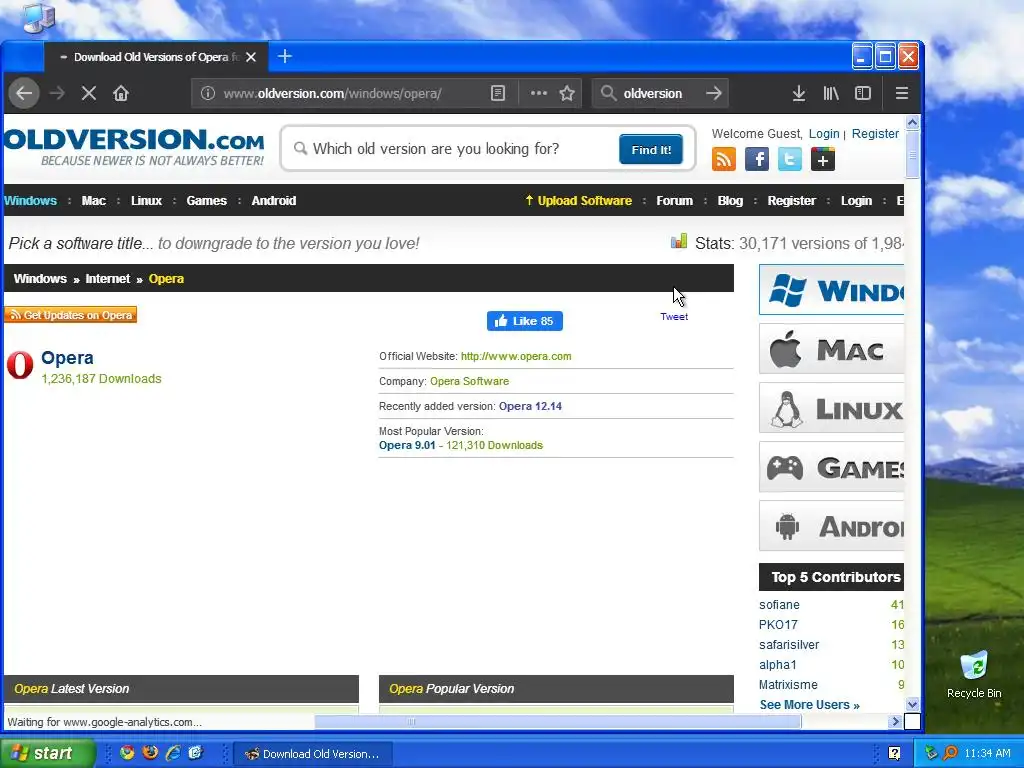Image resolution: width=1024 pixels, height=768 pixels.
Task: Open the Facebook icon in header
Action: click(x=757, y=159)
